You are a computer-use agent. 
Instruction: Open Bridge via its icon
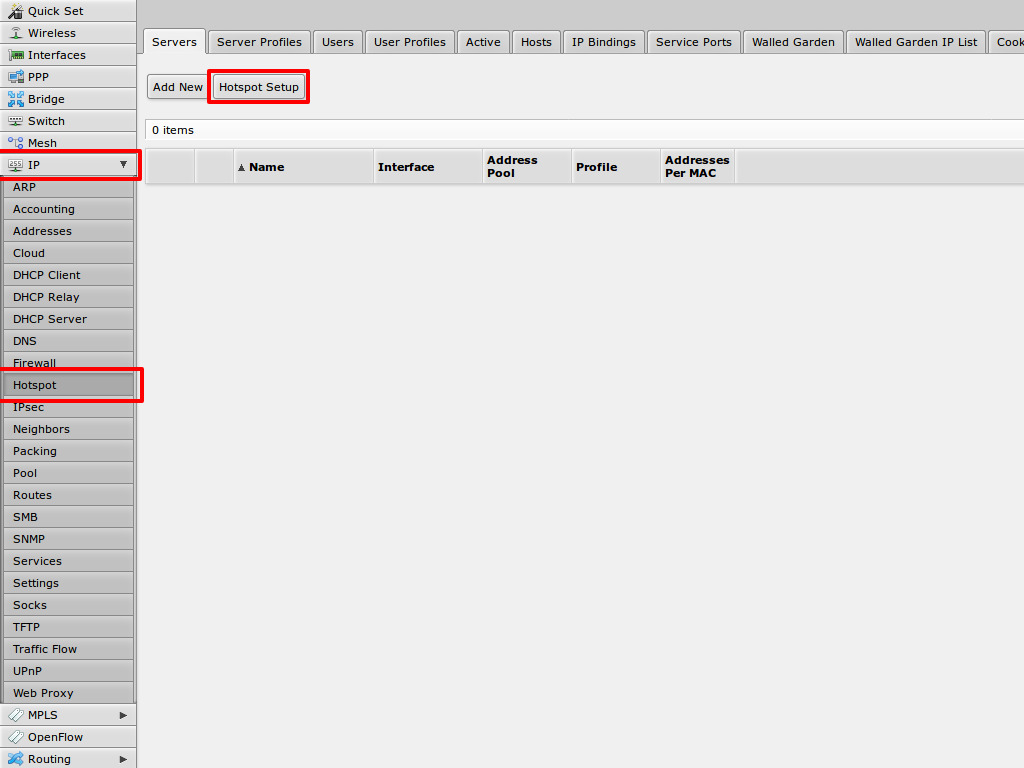pos(15,99)
